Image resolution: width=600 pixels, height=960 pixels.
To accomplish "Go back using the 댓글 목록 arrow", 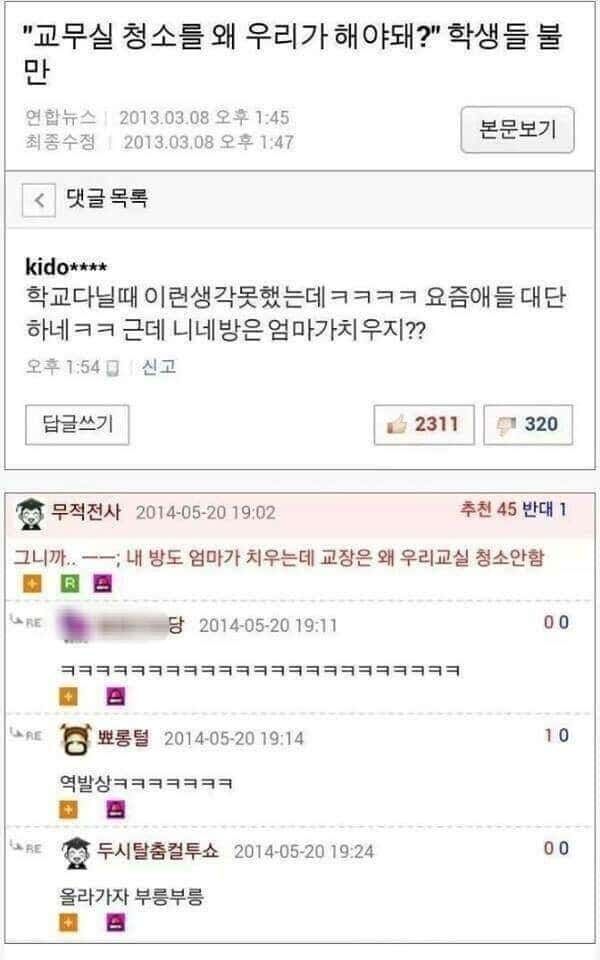I will click(x=39, y=200).
